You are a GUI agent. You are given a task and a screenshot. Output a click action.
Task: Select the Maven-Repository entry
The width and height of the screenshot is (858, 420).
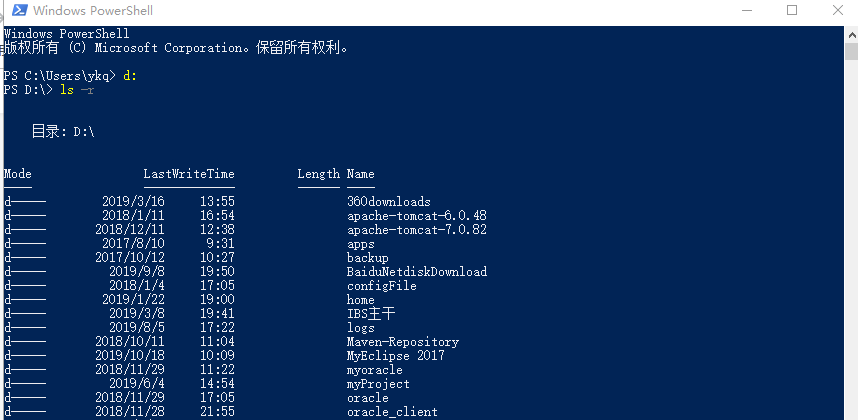(403, 342)
